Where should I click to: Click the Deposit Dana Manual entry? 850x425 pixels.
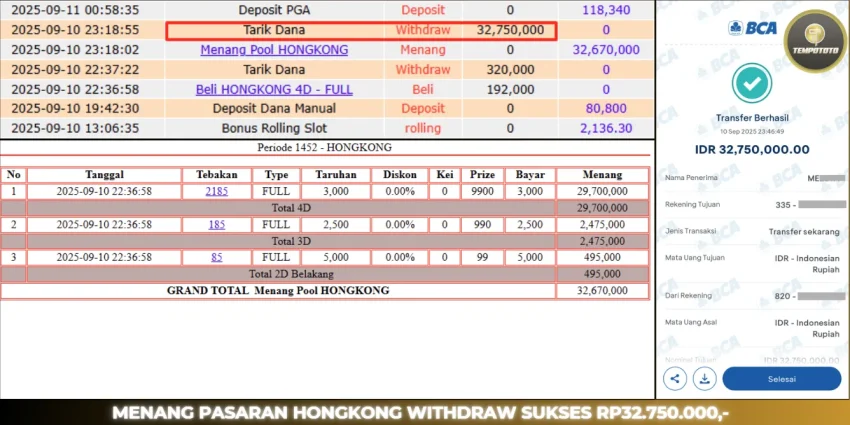tap(274, 108)
